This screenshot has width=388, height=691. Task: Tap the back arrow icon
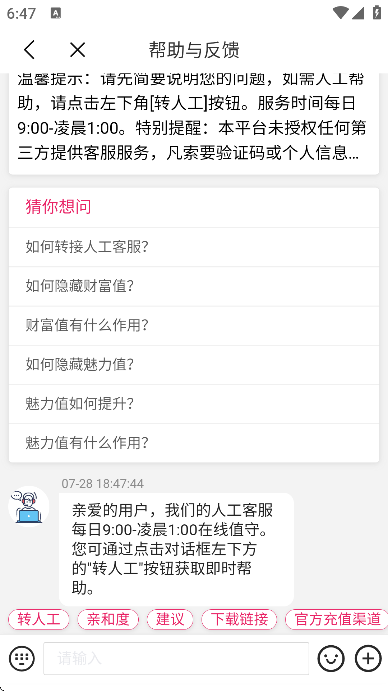(30, 49)
